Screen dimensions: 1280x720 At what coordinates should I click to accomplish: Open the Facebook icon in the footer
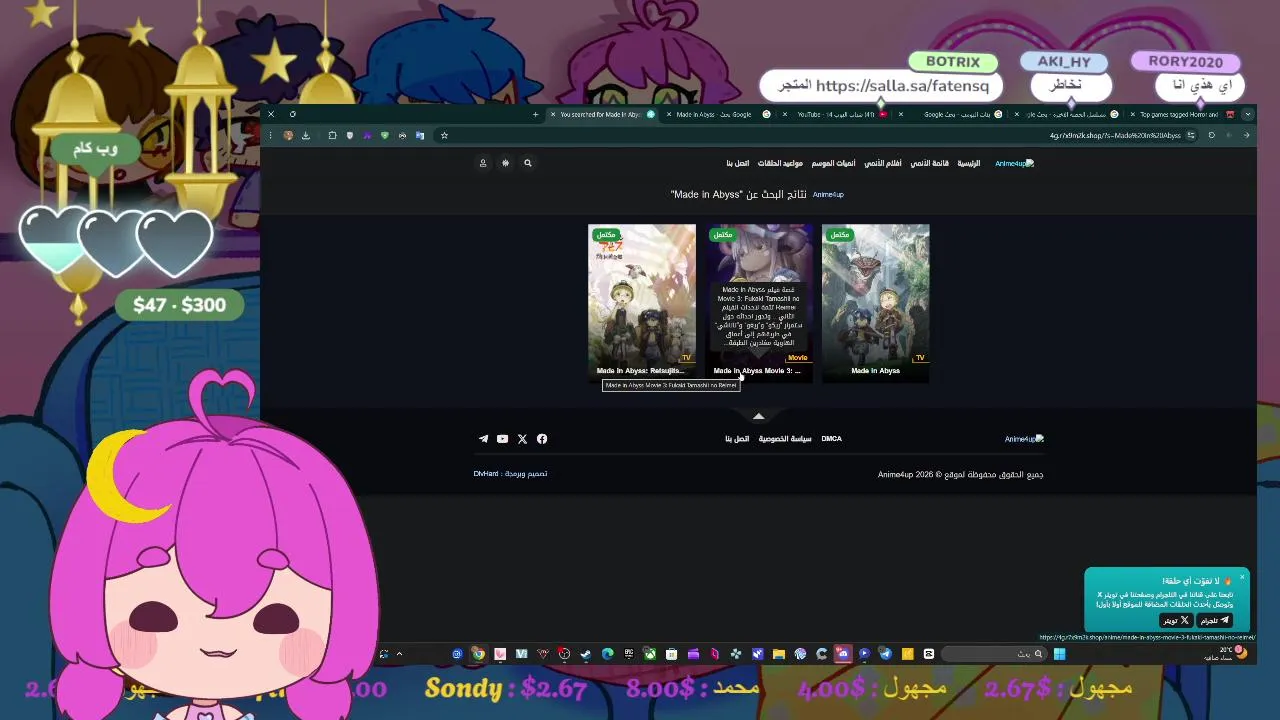[x=542, y=439]
